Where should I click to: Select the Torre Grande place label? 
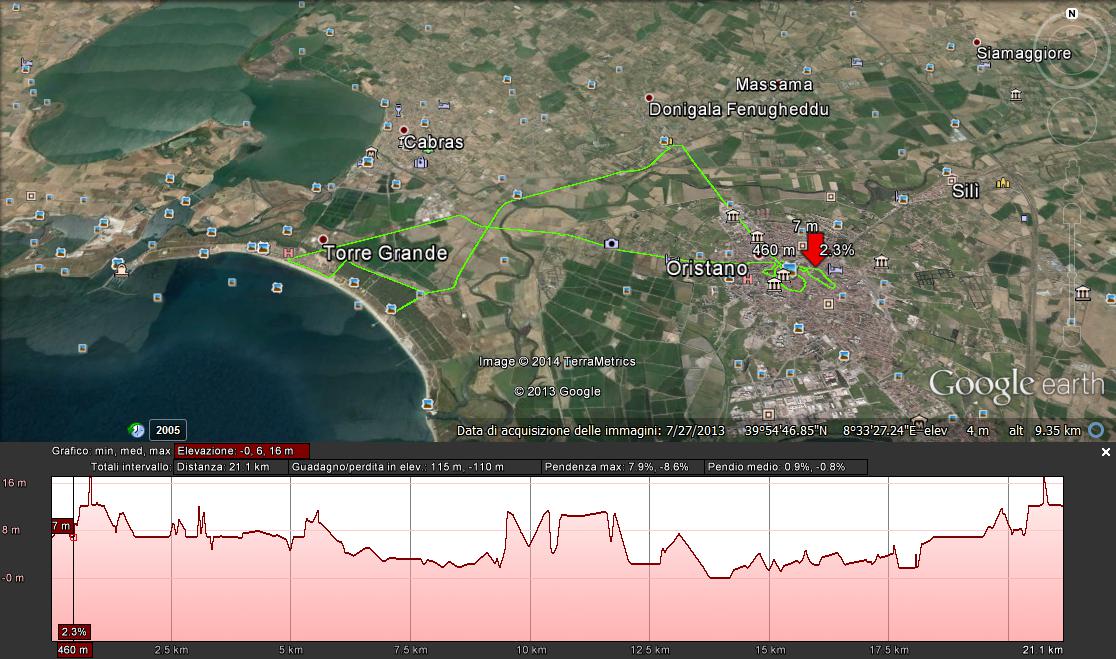click(385, 253)
